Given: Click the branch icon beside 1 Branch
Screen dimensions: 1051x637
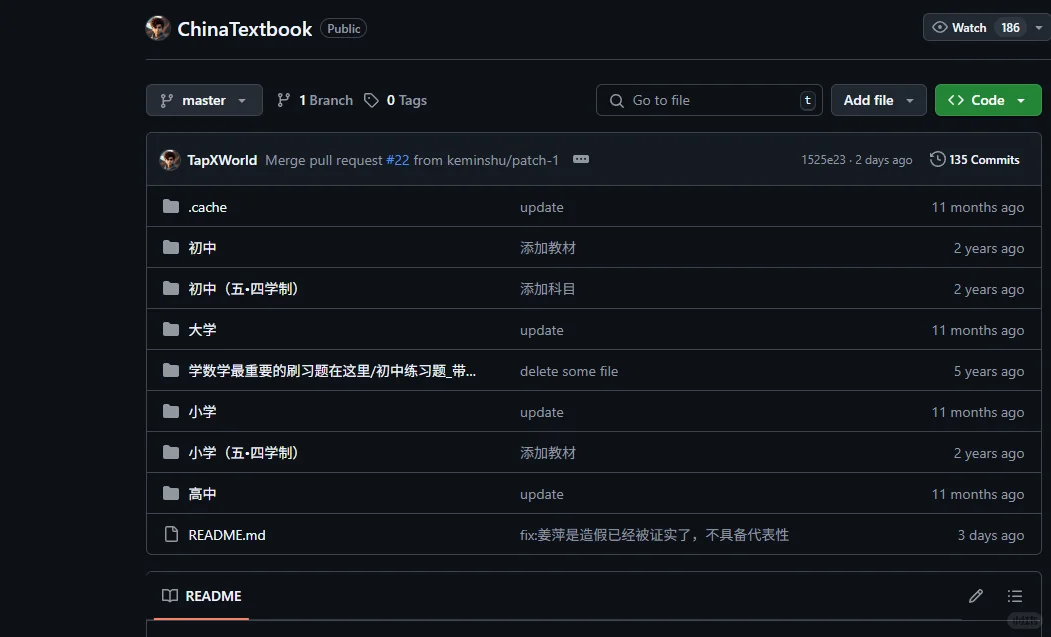Looking at the screenshot, I should click(284, 100).
